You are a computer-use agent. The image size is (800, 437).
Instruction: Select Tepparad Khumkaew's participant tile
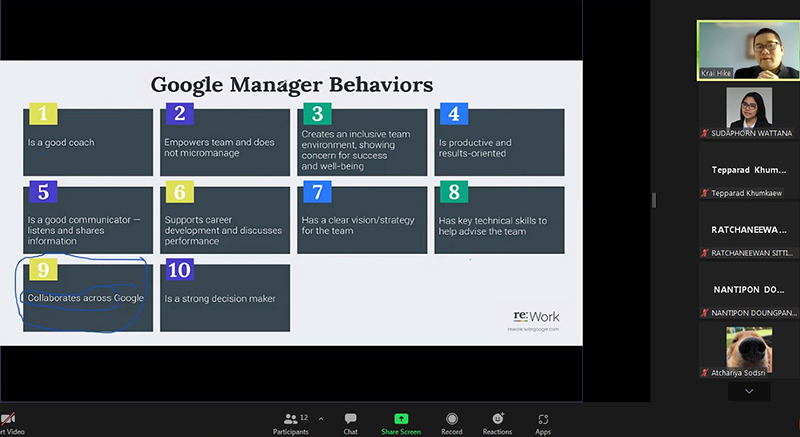point(749,172)
